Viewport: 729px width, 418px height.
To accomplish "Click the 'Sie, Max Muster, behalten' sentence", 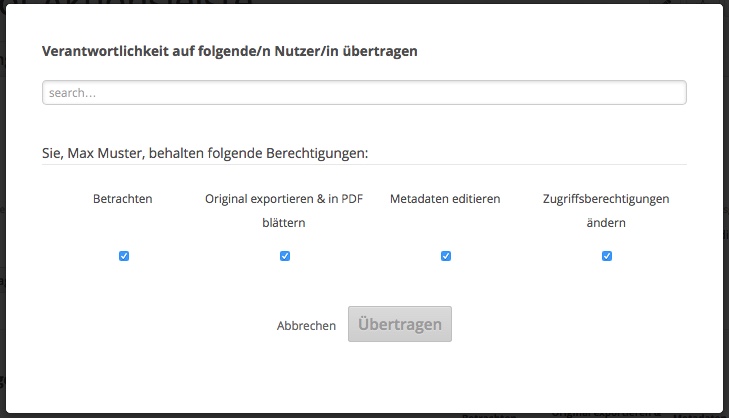I will [205, 154].
